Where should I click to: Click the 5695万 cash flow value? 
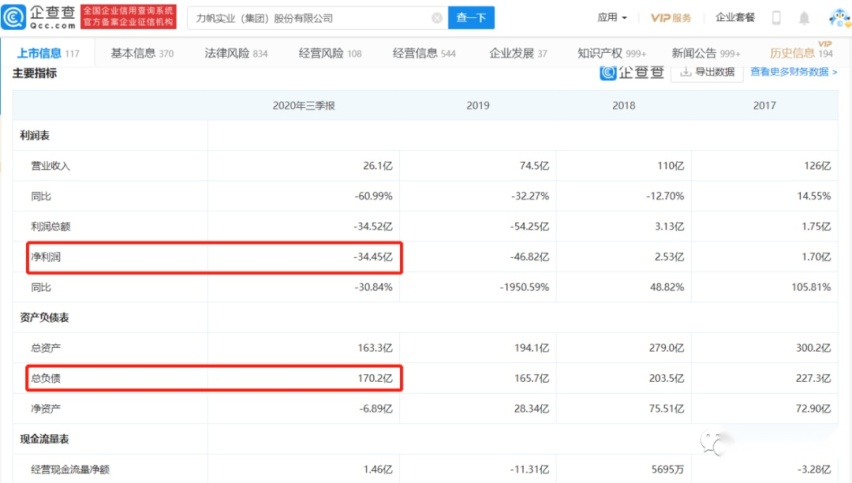pos(667,469)
